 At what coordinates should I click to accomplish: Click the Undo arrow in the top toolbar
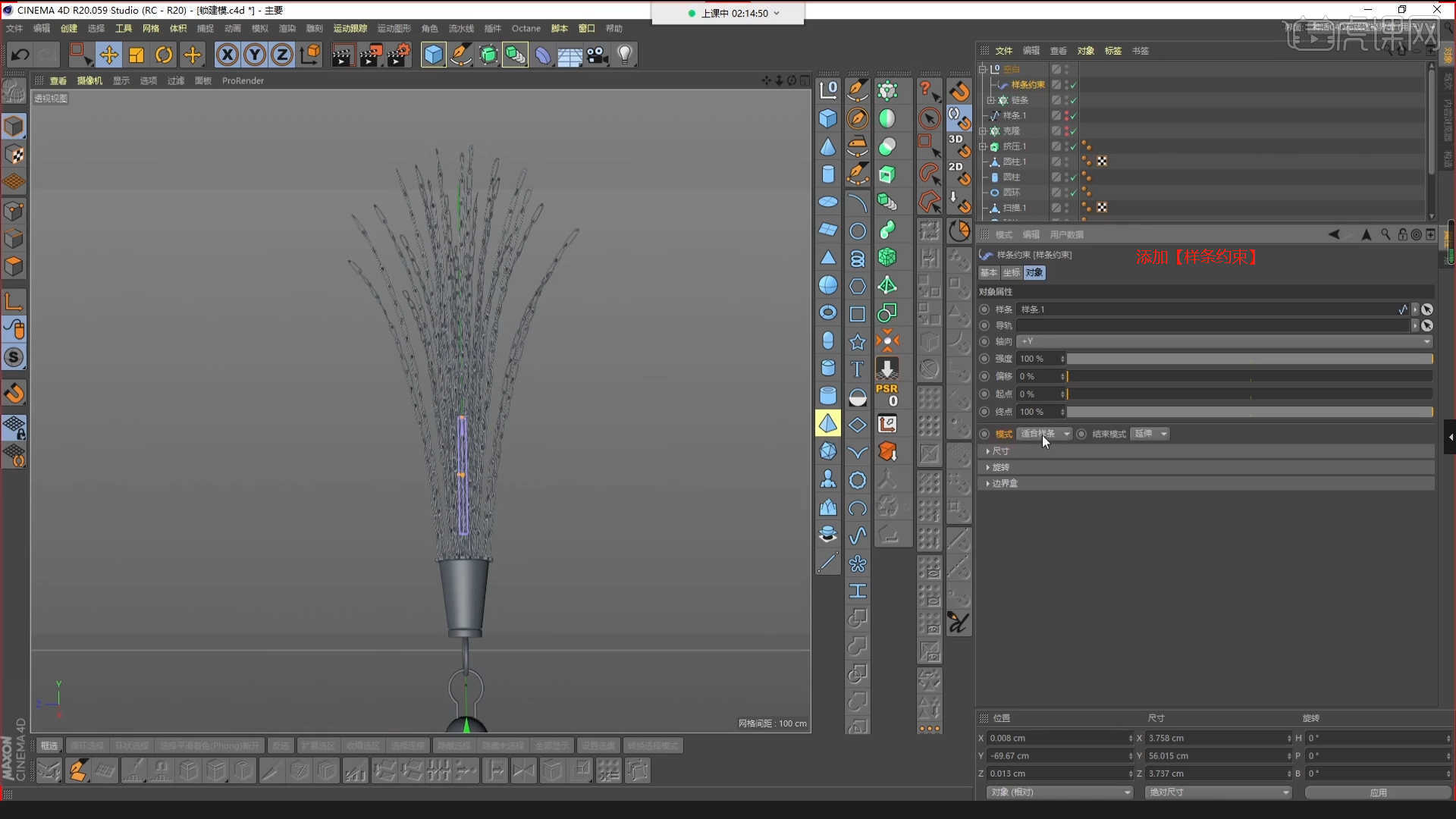(20, 55)
